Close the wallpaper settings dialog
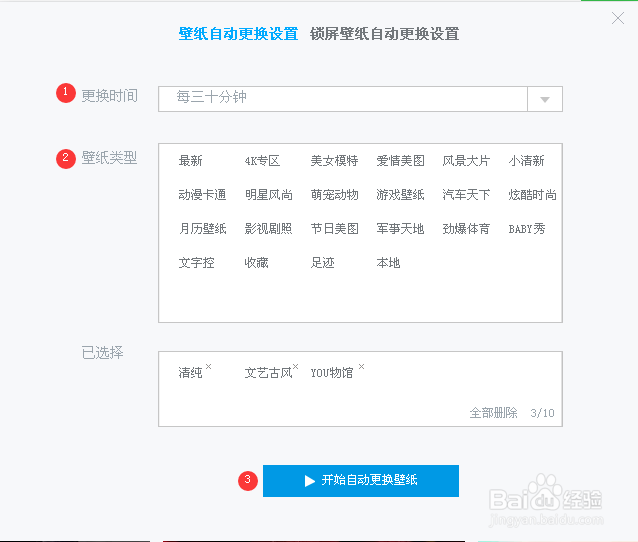The image size is (638, 542). (618, 18)
